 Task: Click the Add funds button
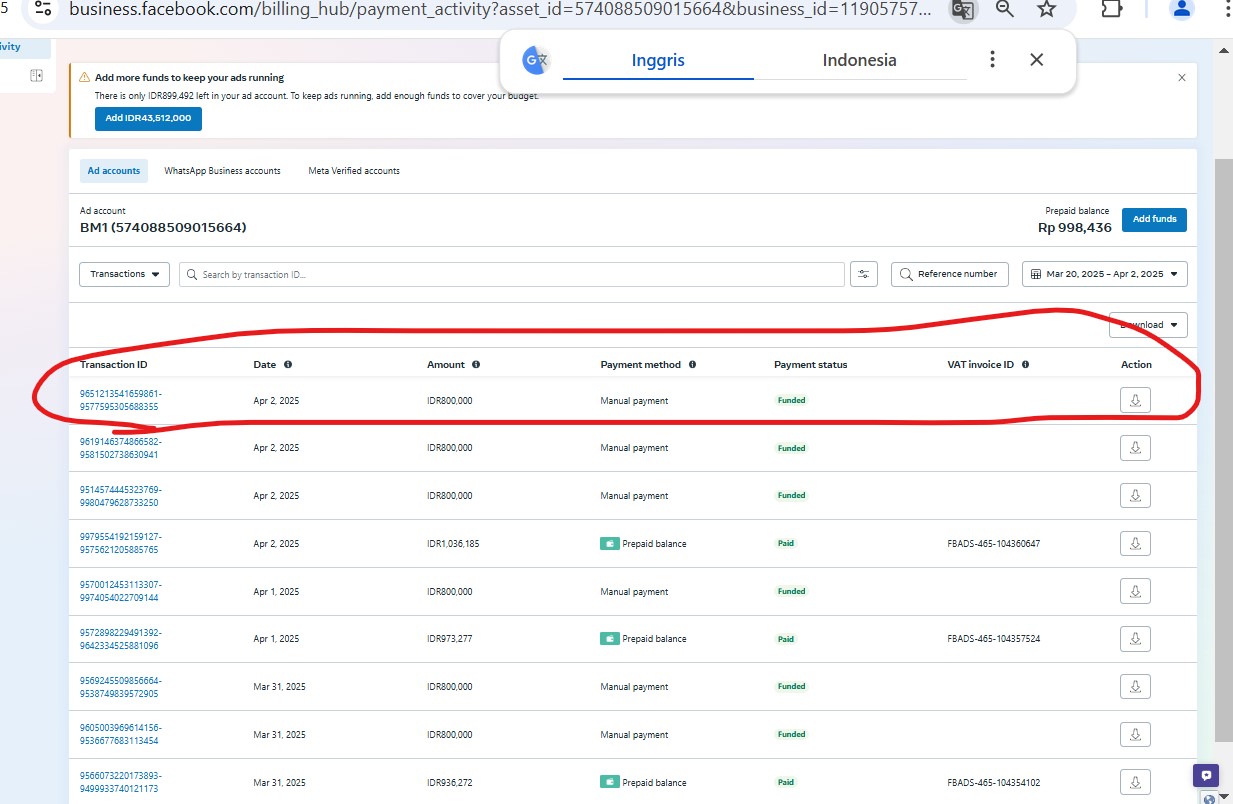[1154, 219]
